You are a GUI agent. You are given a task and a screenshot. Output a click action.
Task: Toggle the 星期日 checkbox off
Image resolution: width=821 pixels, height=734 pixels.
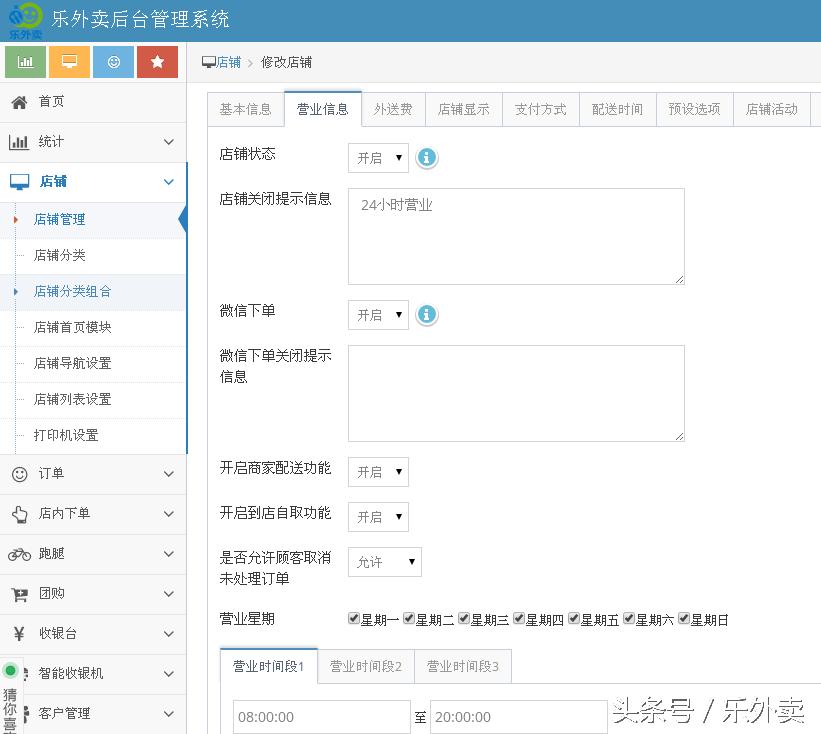684,618
